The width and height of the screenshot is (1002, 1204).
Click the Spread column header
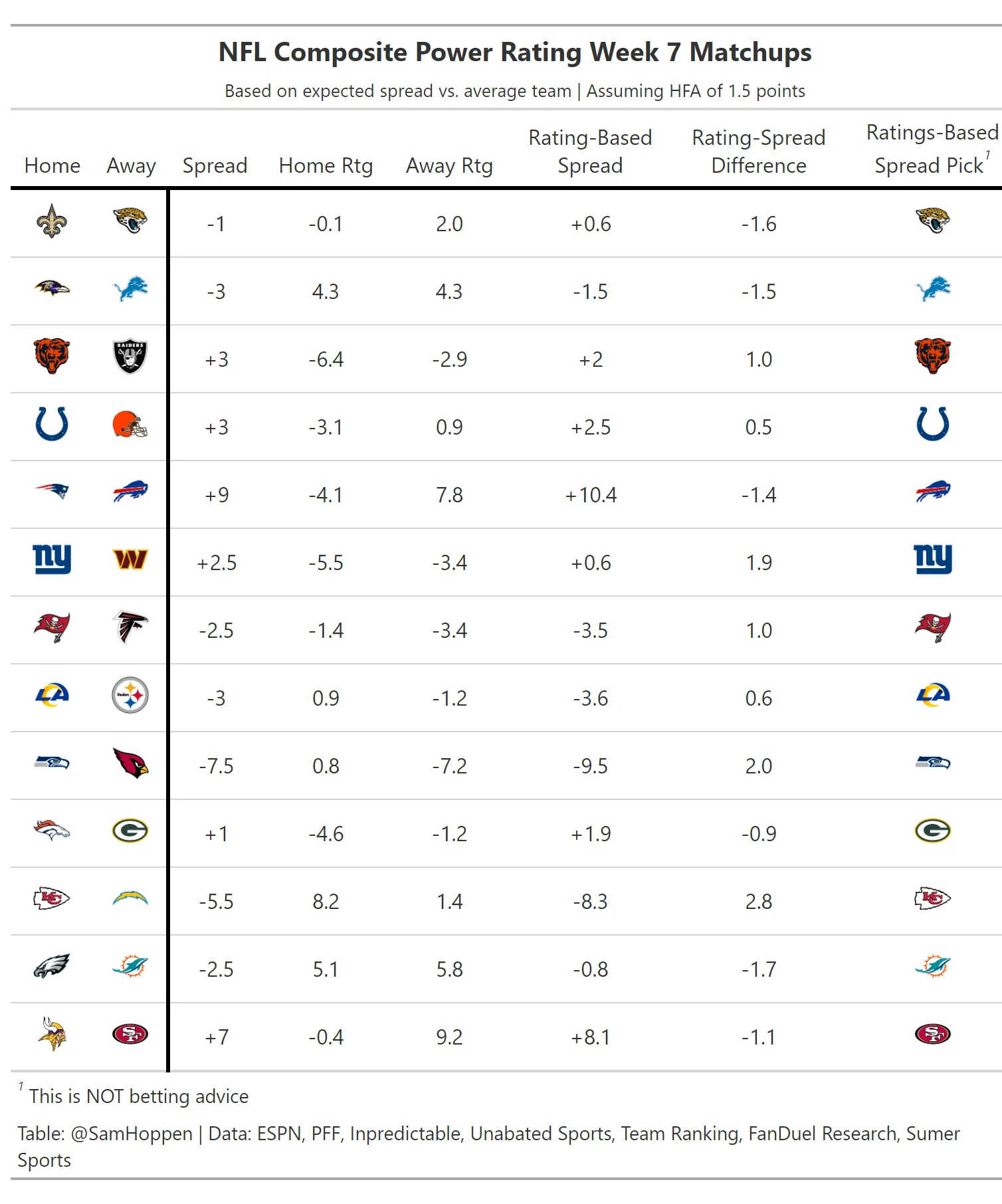pyautogui.click(x=215, y=165)
